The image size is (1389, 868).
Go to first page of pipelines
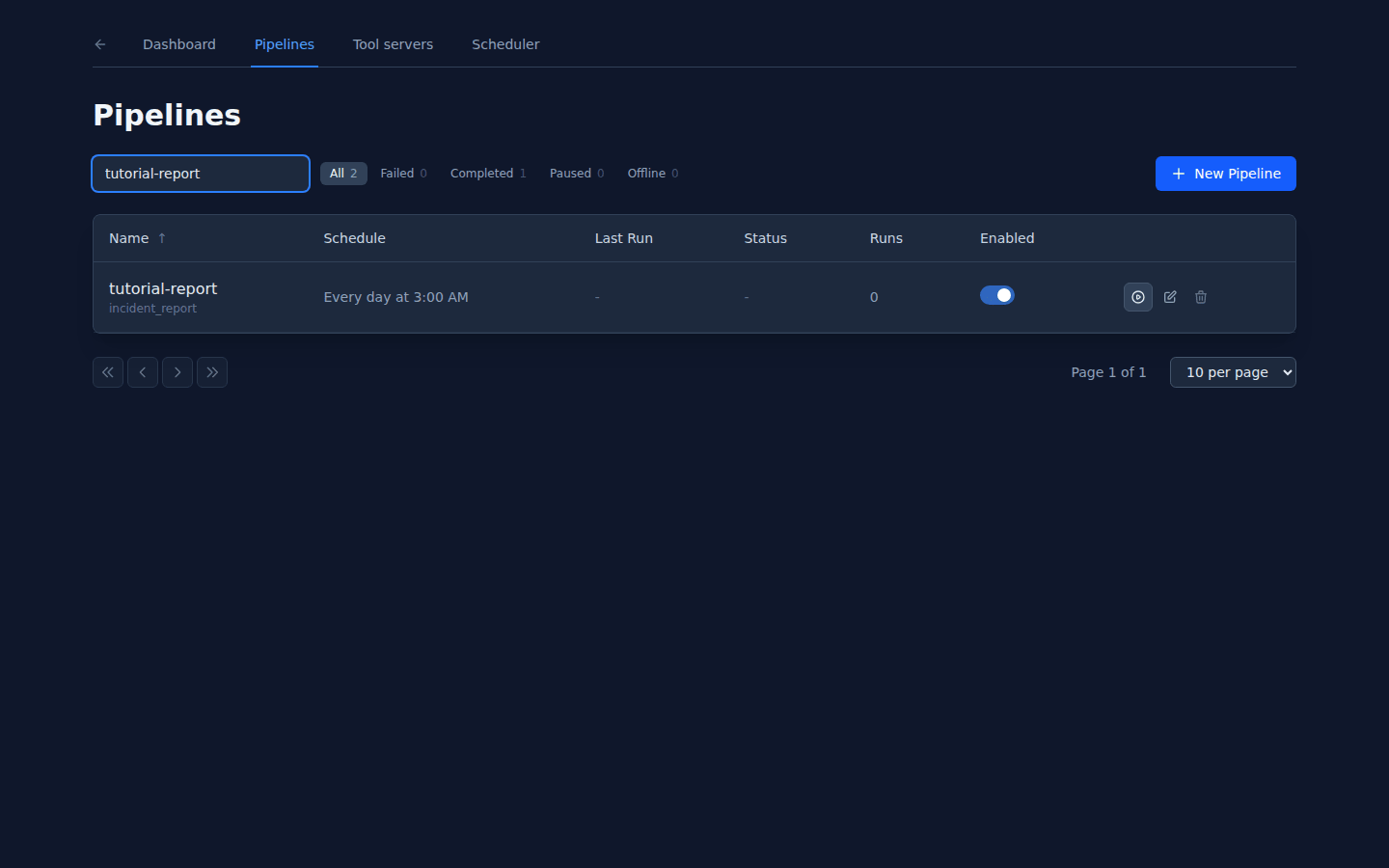pyautogui.click(x=108, y=372)
